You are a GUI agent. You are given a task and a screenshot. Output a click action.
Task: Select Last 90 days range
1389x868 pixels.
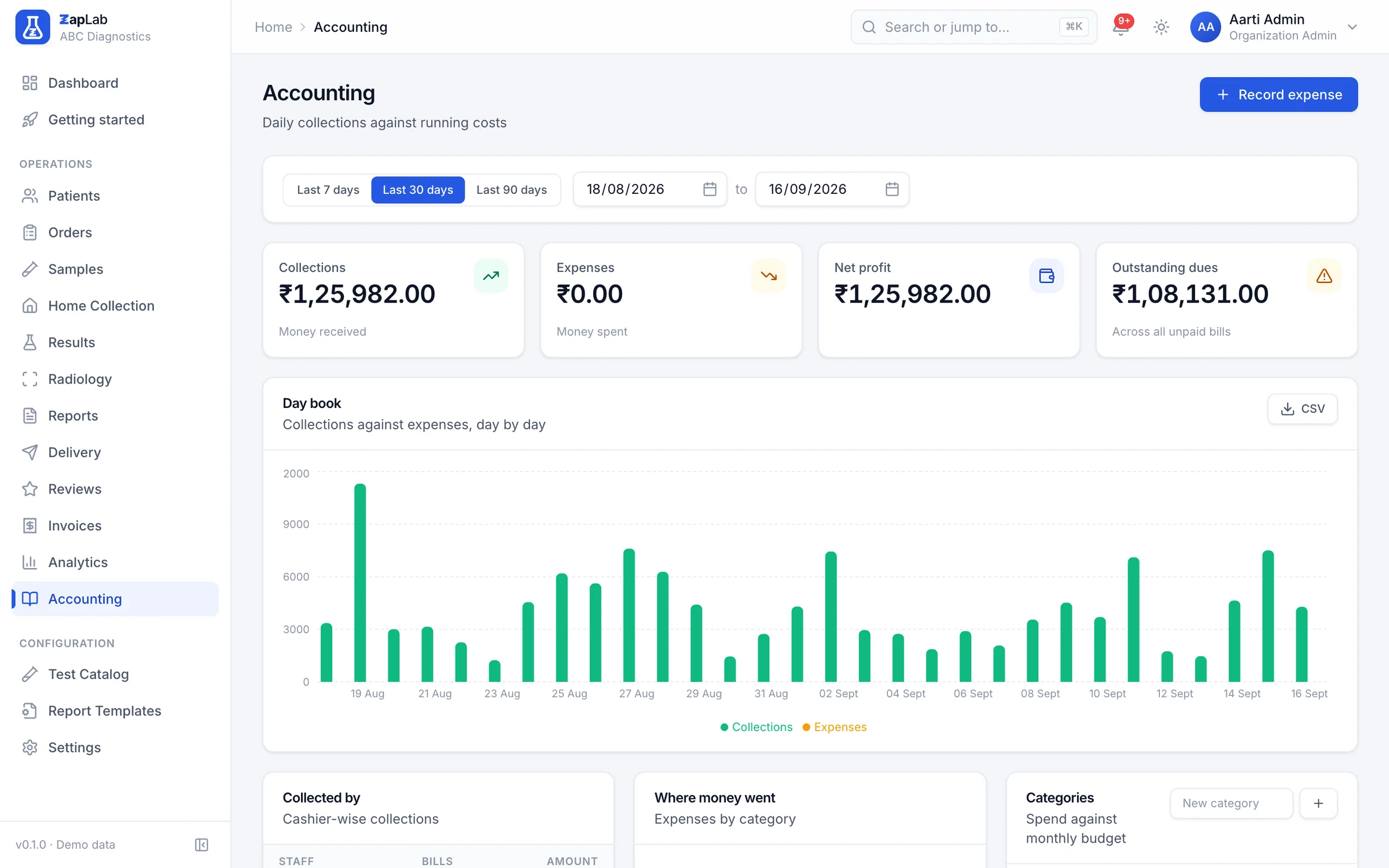pyautogui.click(x=512, y=190)
